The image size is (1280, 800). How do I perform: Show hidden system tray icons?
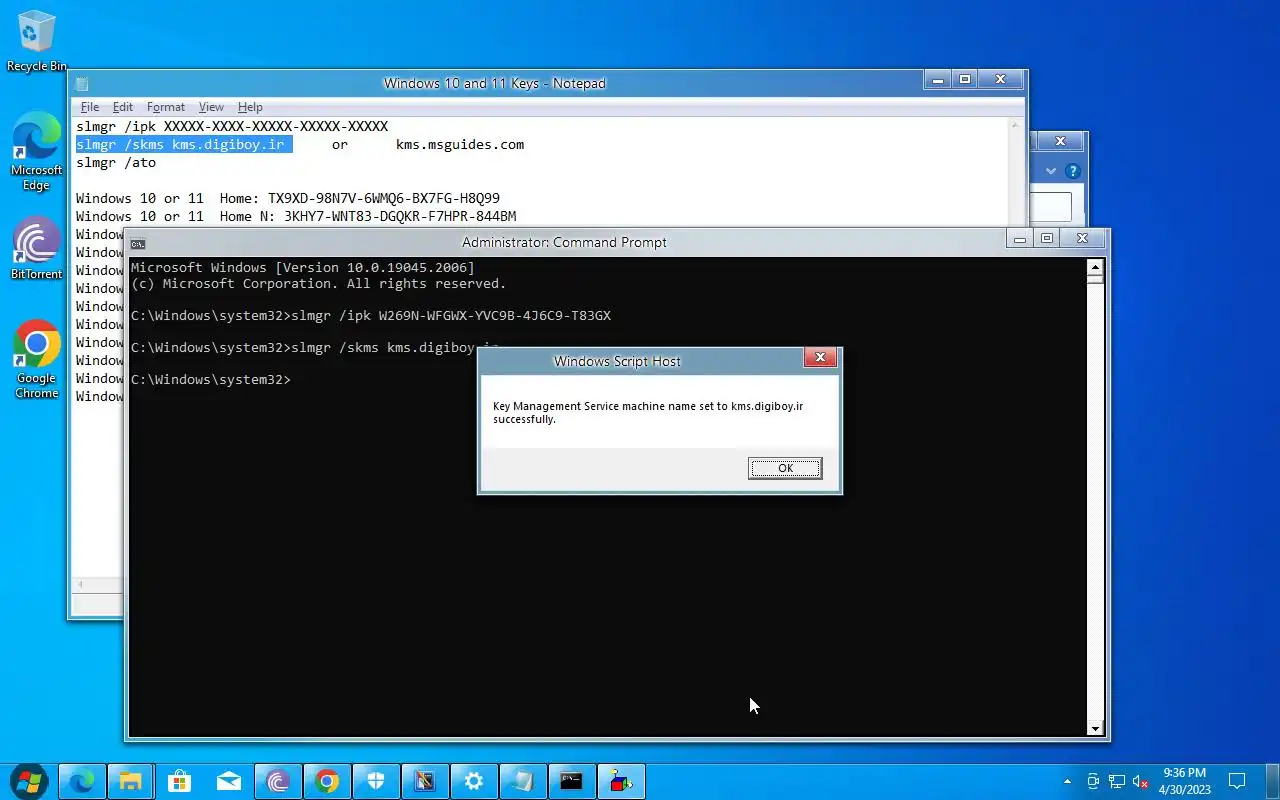1067,781
